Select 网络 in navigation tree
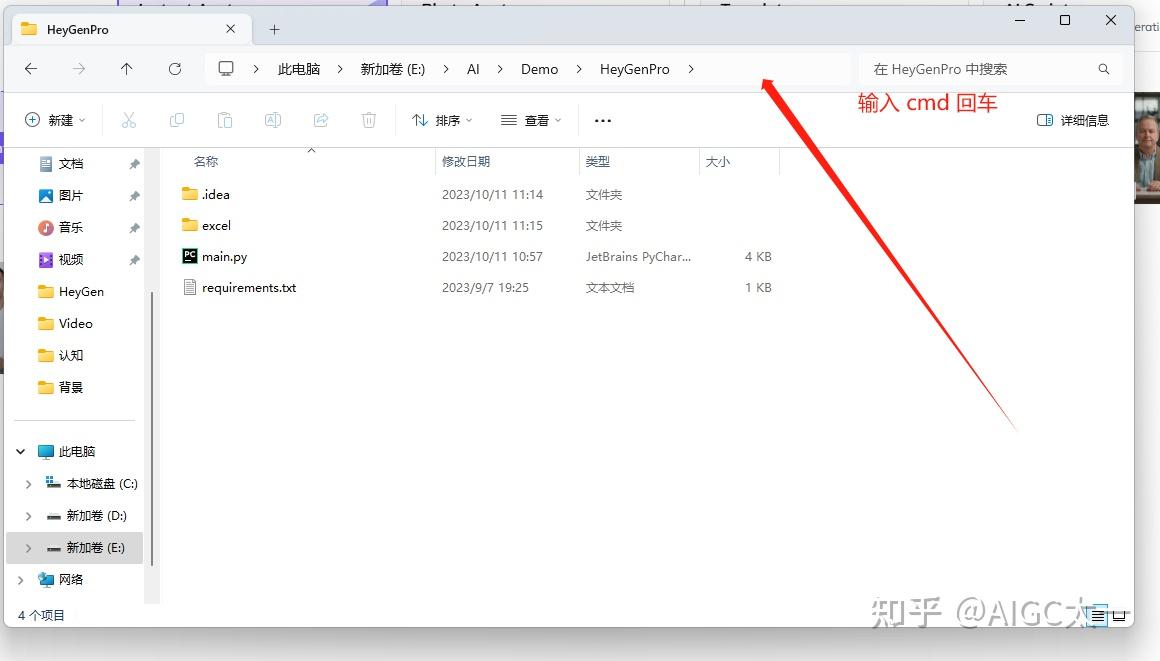Viewport: 1160px width, 661px height. click(71, 580)
